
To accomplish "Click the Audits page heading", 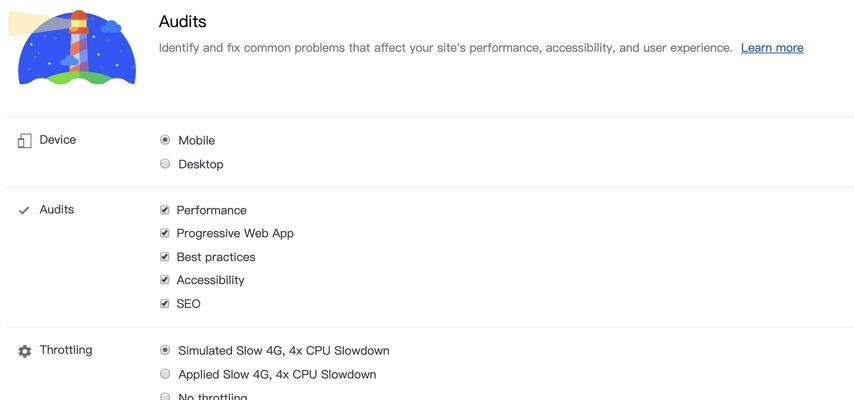I will 182,22.
